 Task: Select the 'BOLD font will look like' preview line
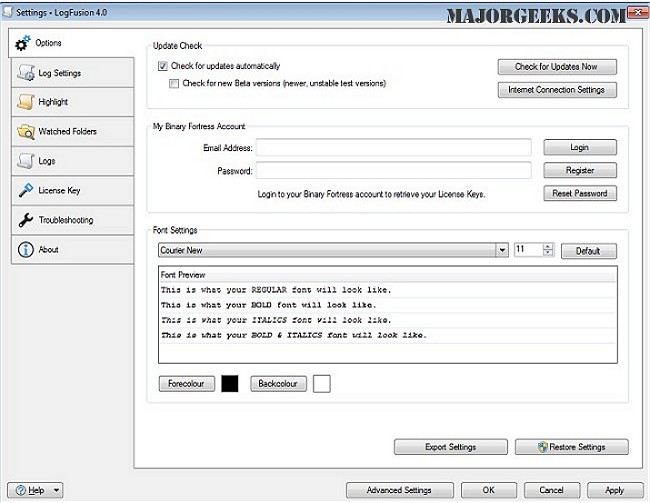click(x=388, y=305)
